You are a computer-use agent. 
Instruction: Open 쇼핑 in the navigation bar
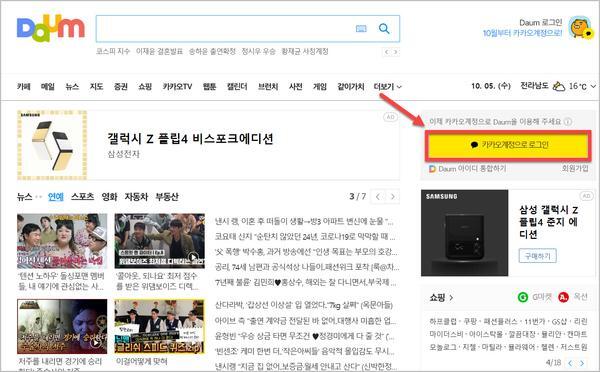(x=145, y=87)
